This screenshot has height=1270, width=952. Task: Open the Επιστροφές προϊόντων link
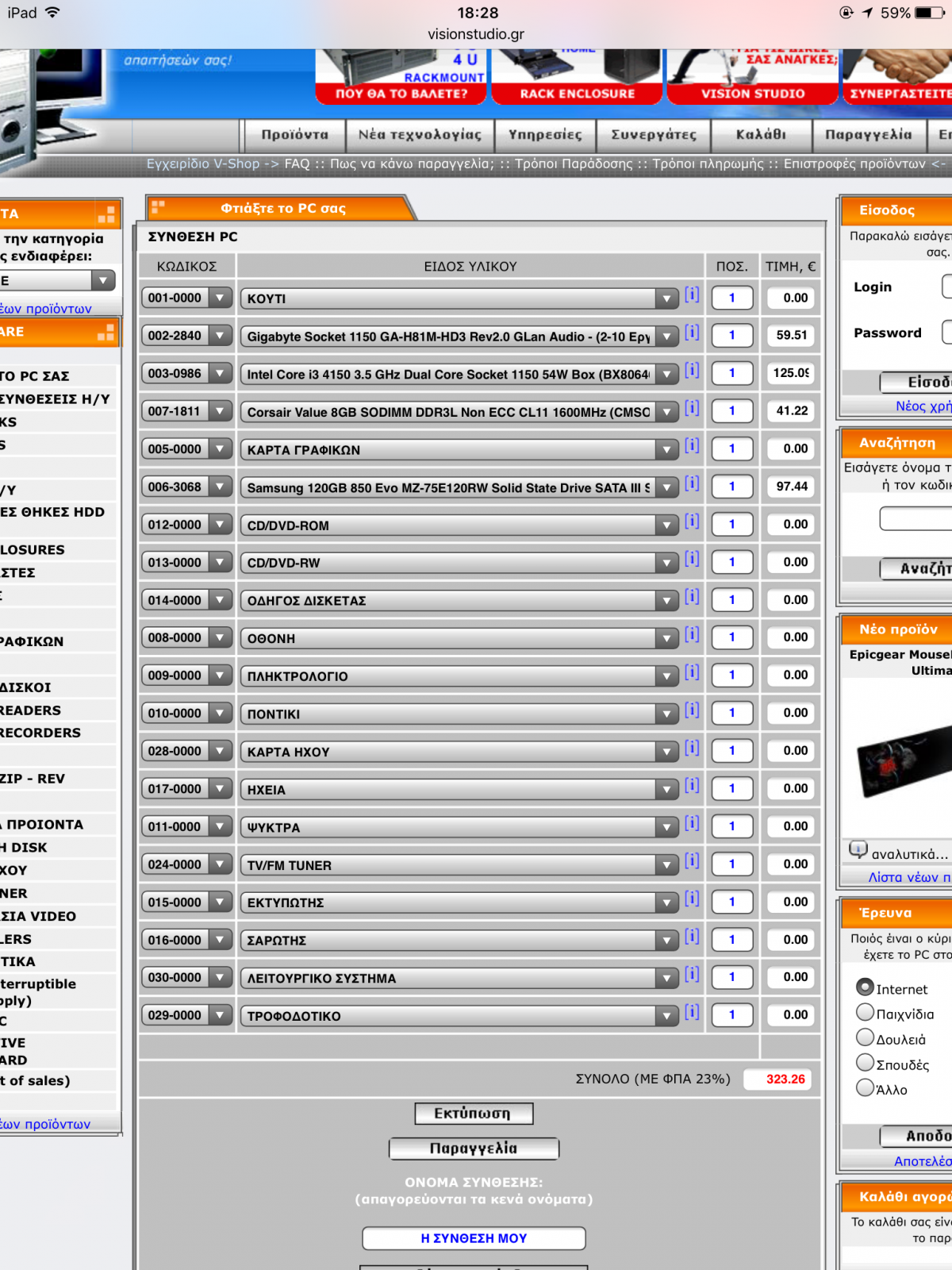click(x=854, y=164)
